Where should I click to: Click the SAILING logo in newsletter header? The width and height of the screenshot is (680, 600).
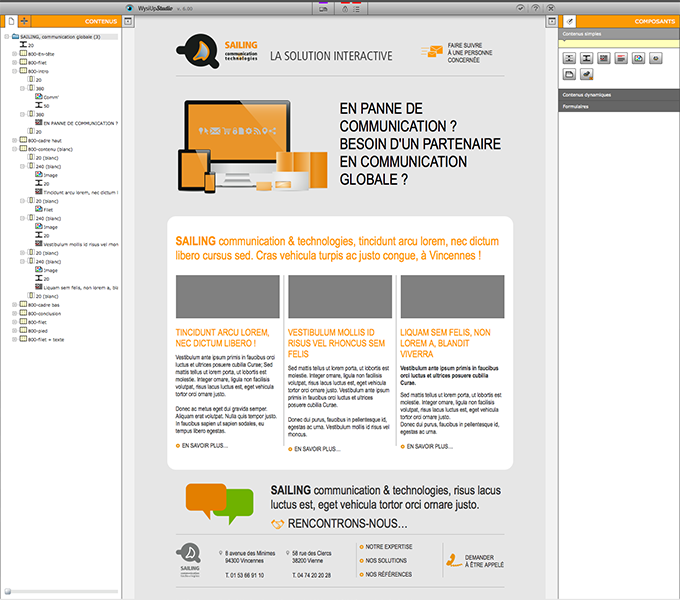(x=217, y=51)
